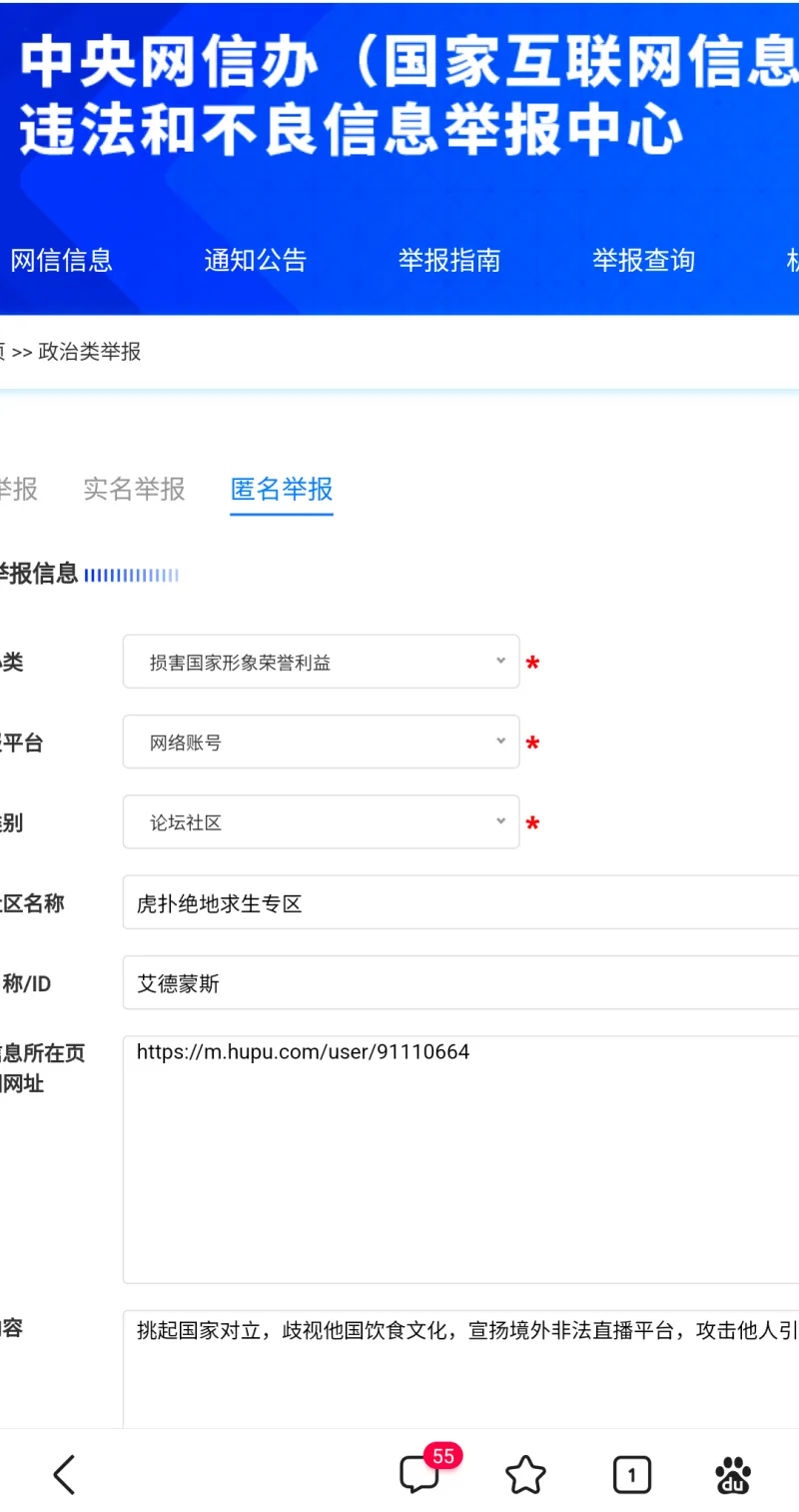Tap the Baidu paw icon
This screenshot has width=799, height=1512.
pyautogui.click(x=734, y=1474)
